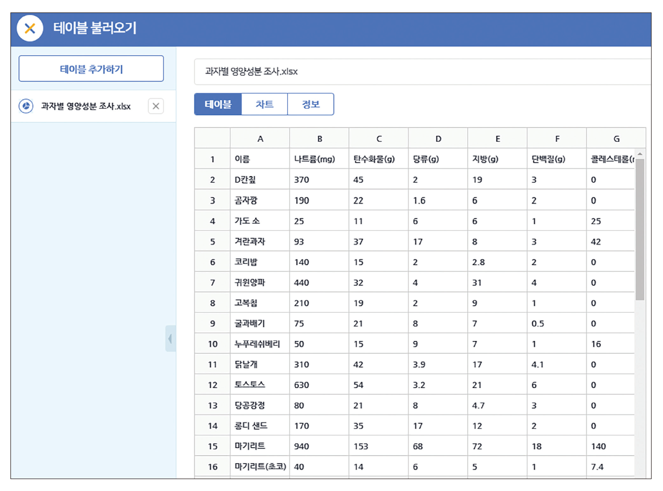Select column G header
Viewport: 663px width, 491px height.
coord(616,138)
